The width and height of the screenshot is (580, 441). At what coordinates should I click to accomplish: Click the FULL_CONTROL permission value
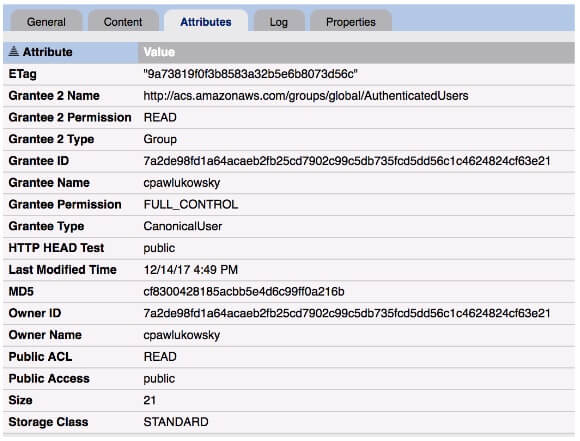pyautogui.click(x=191, y=205)
